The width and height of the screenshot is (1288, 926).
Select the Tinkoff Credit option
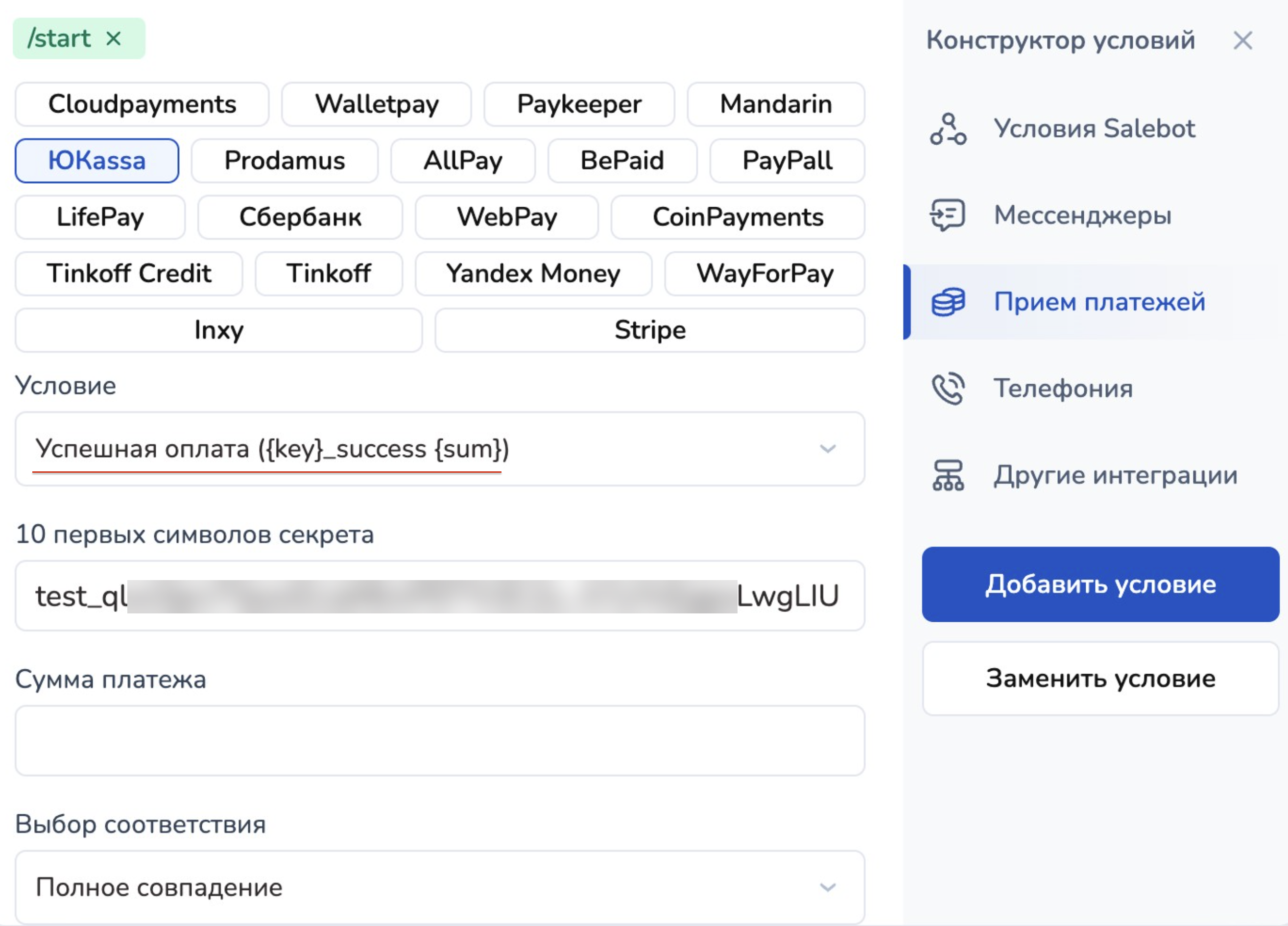coord(129,274)
